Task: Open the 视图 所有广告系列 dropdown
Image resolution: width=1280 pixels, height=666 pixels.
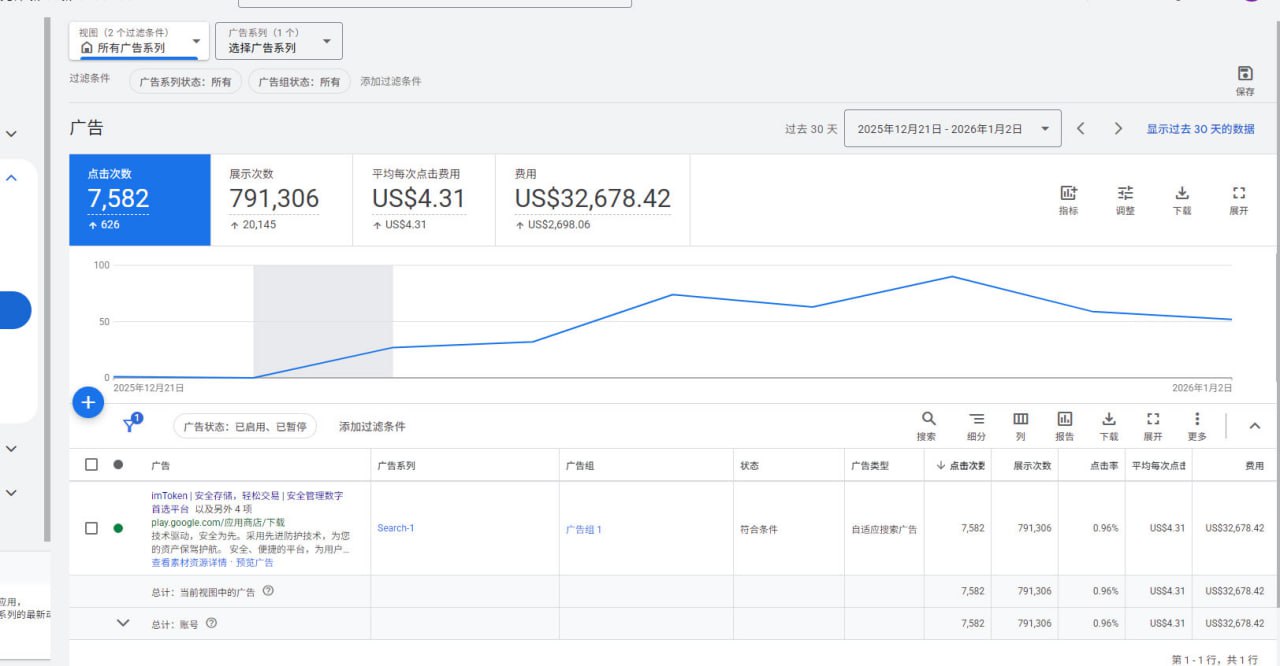Action: click(x=139, y=41)
